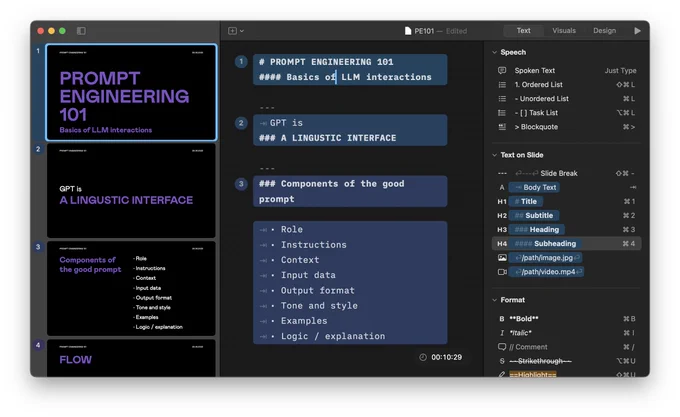Click the 'Logic / explanation' bullet line
680x417 pixels.
[x=333, y=336]
